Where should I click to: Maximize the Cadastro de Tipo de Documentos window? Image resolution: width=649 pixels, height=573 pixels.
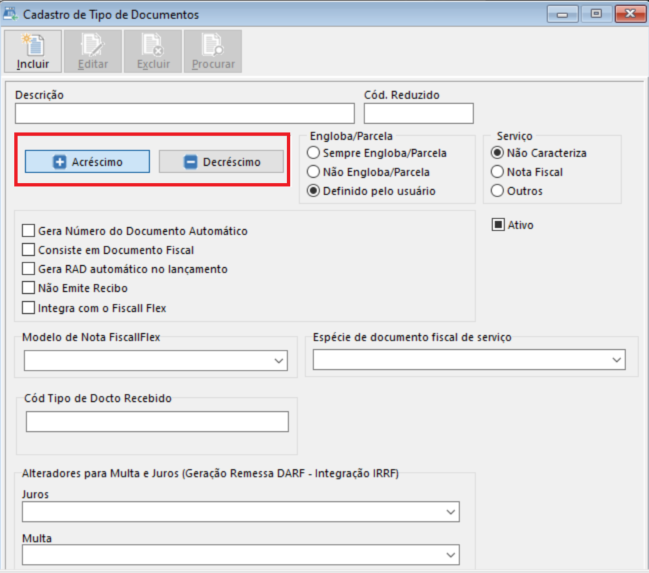click(x=596, y=14)
